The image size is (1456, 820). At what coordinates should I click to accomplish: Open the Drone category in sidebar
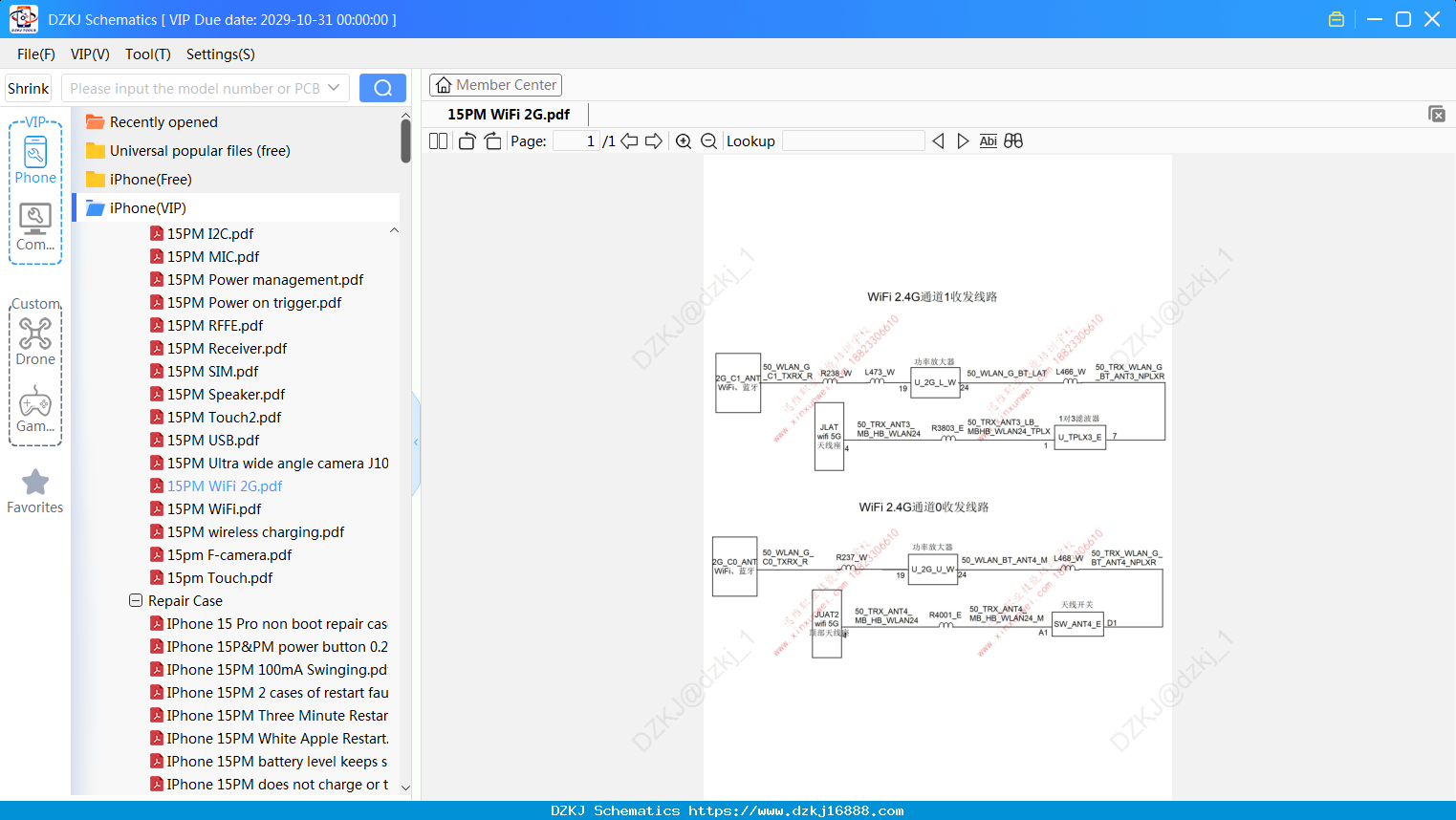(35, 341)
